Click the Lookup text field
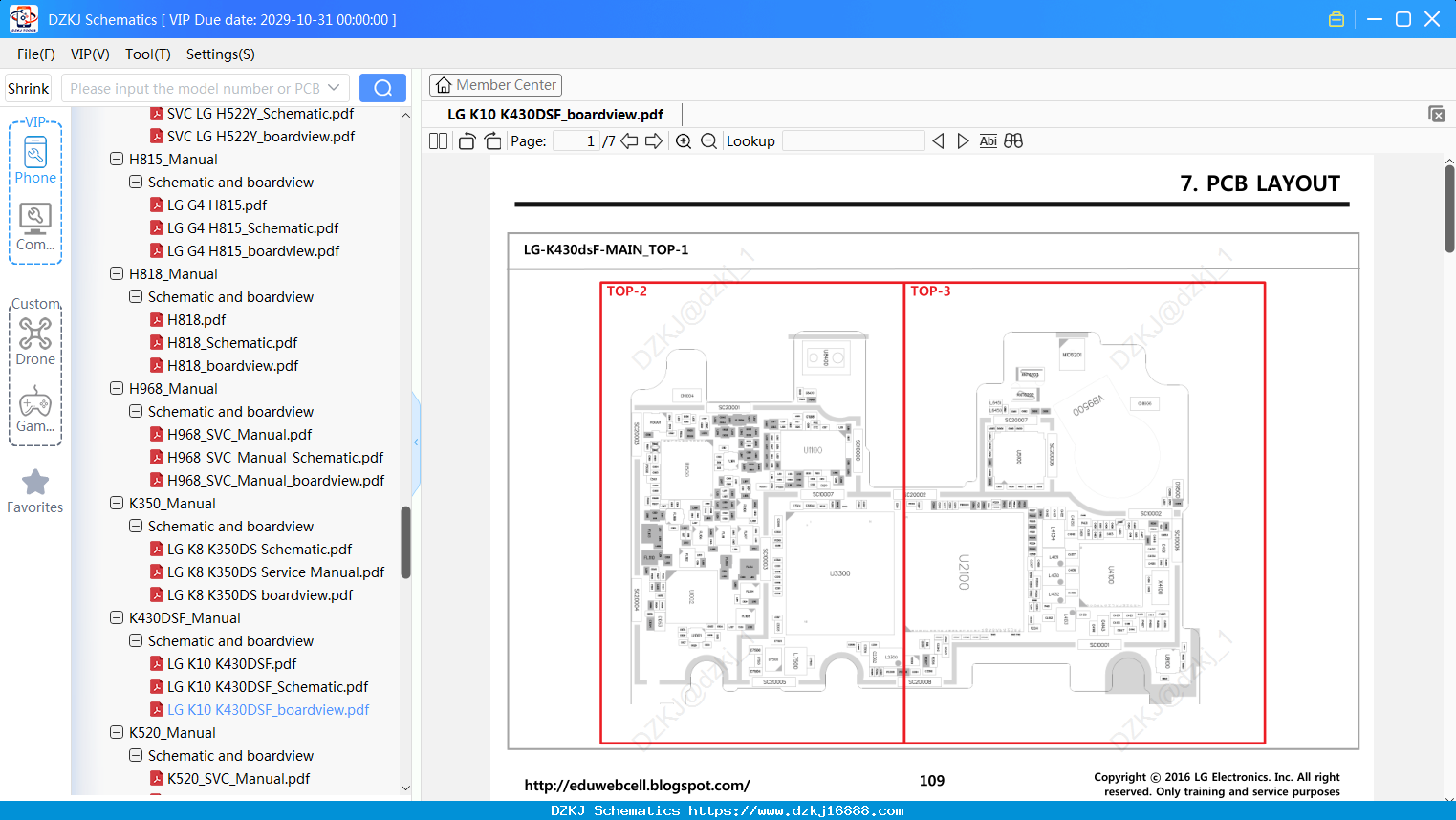 pyautogui.click(x=854, y=141)
